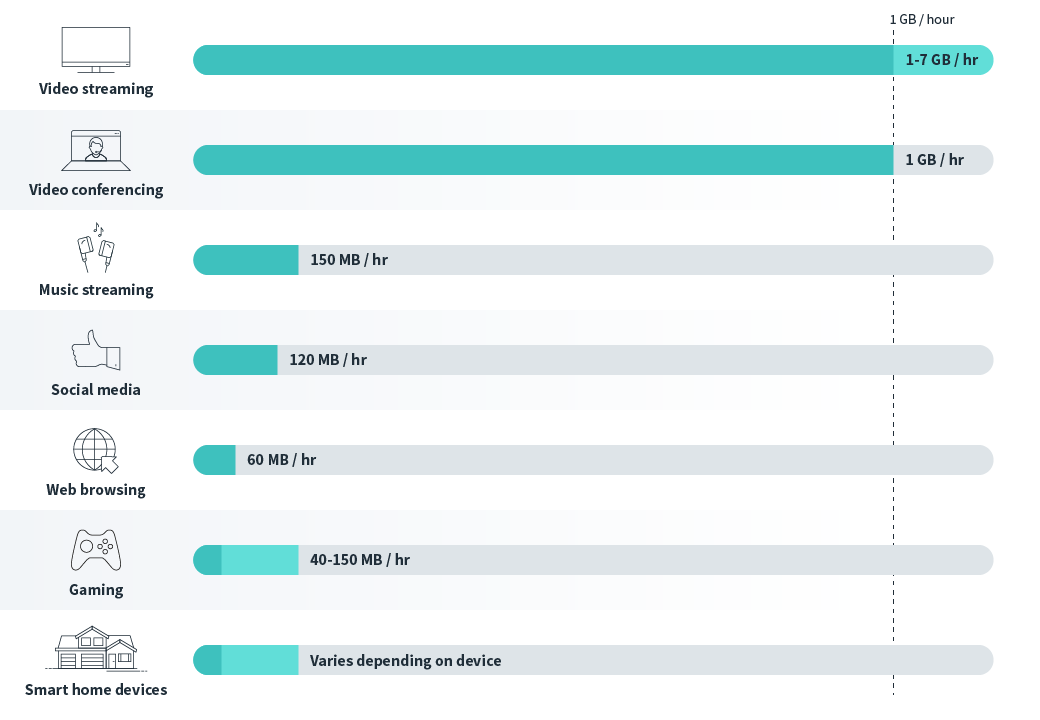Image resolution: width=1040 pixels, height=720 pixels.
Task: Click the 120 MB / hr social media bar
Action: tap(593, 360)
